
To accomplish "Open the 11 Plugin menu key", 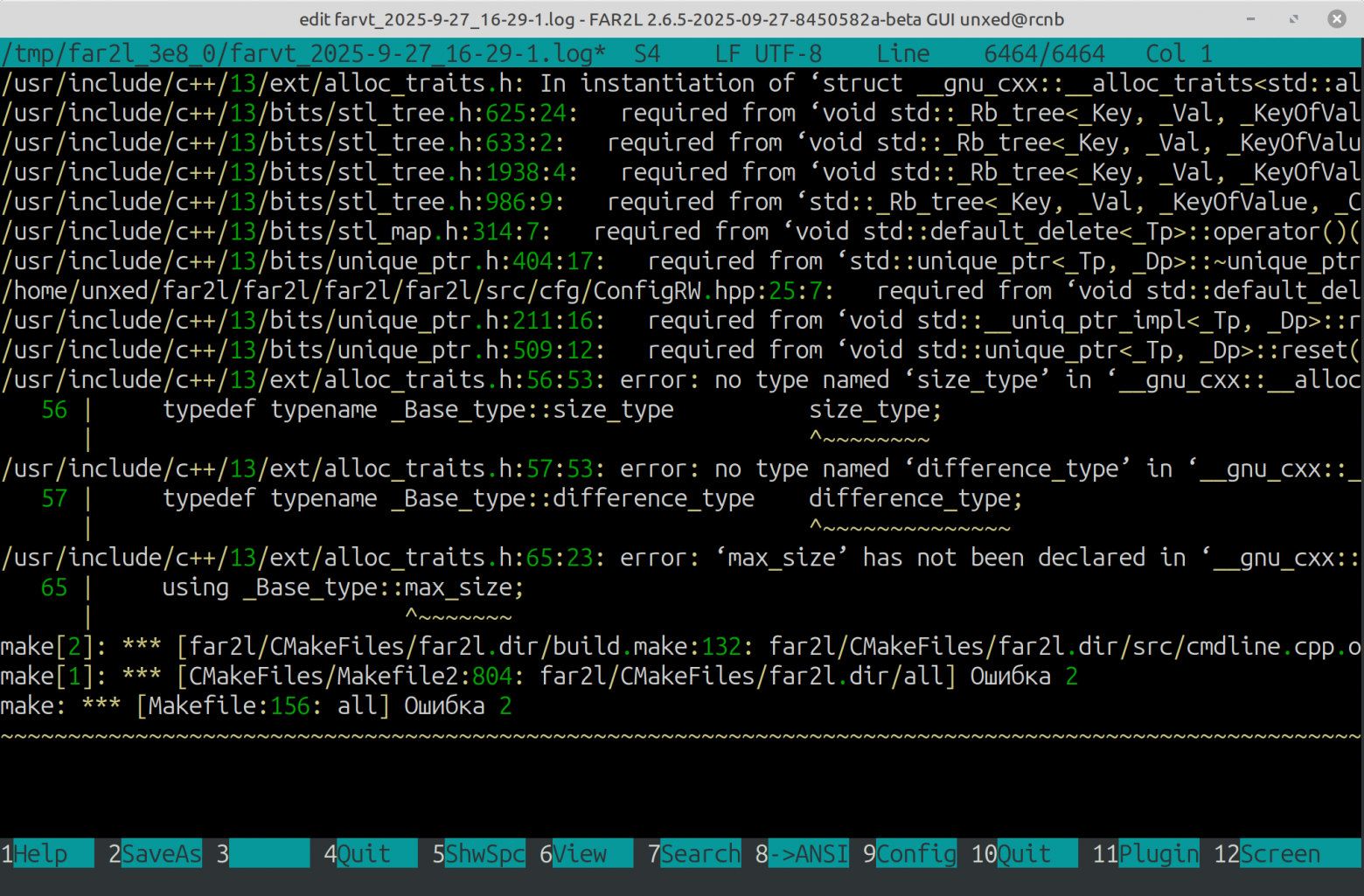I will coord(1146,853).
